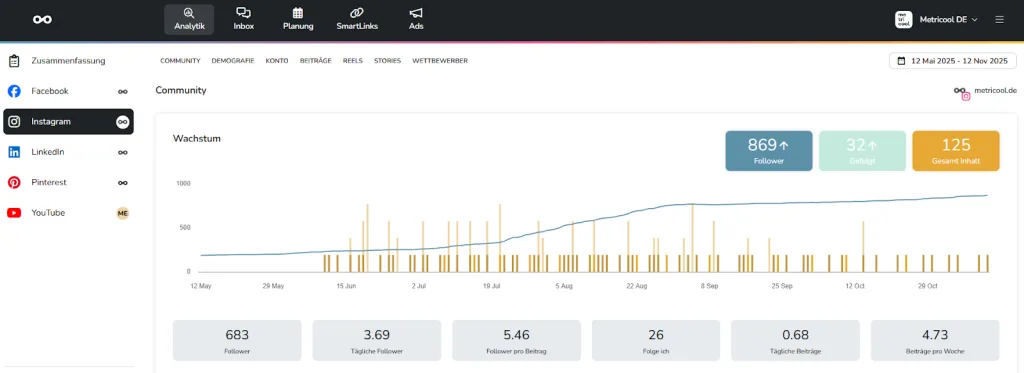Click the Metricool infinity logo in header
Image resolution: width=1024 pixels, height=373 pixels.
pyautogui.click(x=43, y=20)
